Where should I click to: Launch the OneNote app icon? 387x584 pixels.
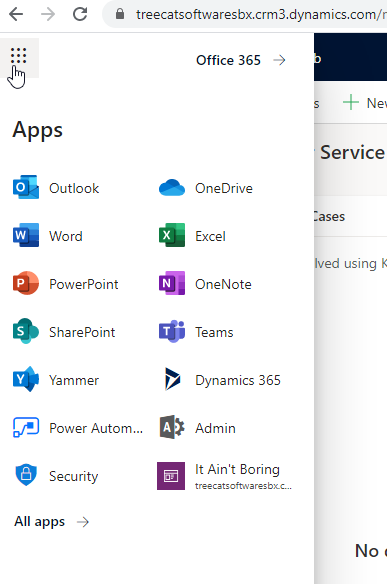click(x=172, y=283)
